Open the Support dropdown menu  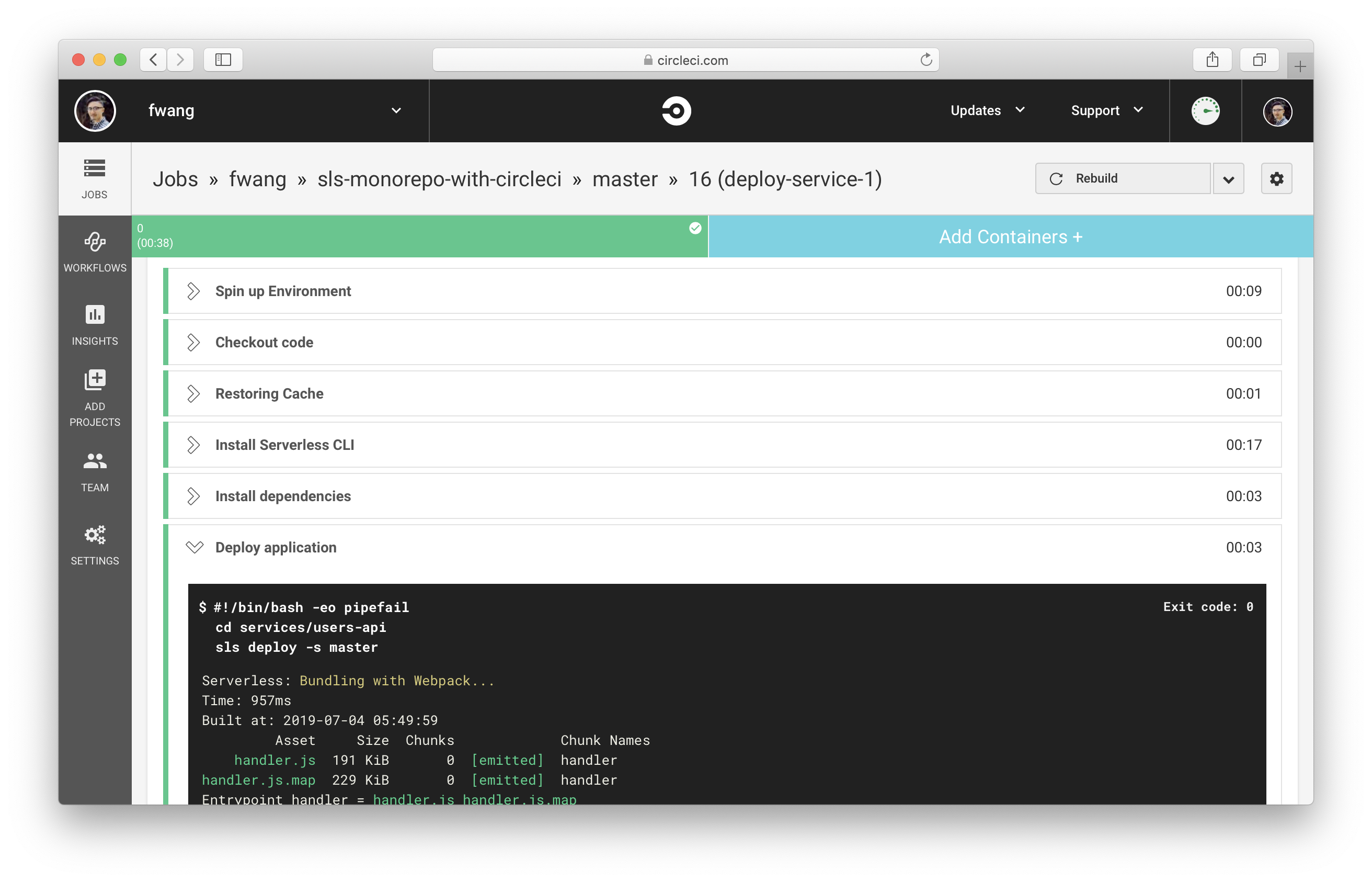(1107, 110)
